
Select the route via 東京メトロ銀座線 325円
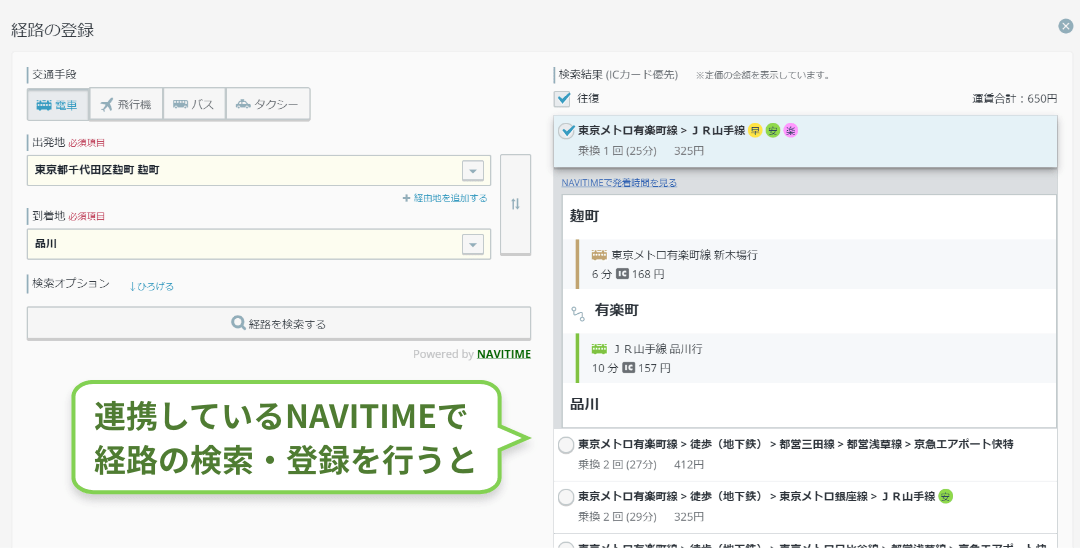pos(805,507)
